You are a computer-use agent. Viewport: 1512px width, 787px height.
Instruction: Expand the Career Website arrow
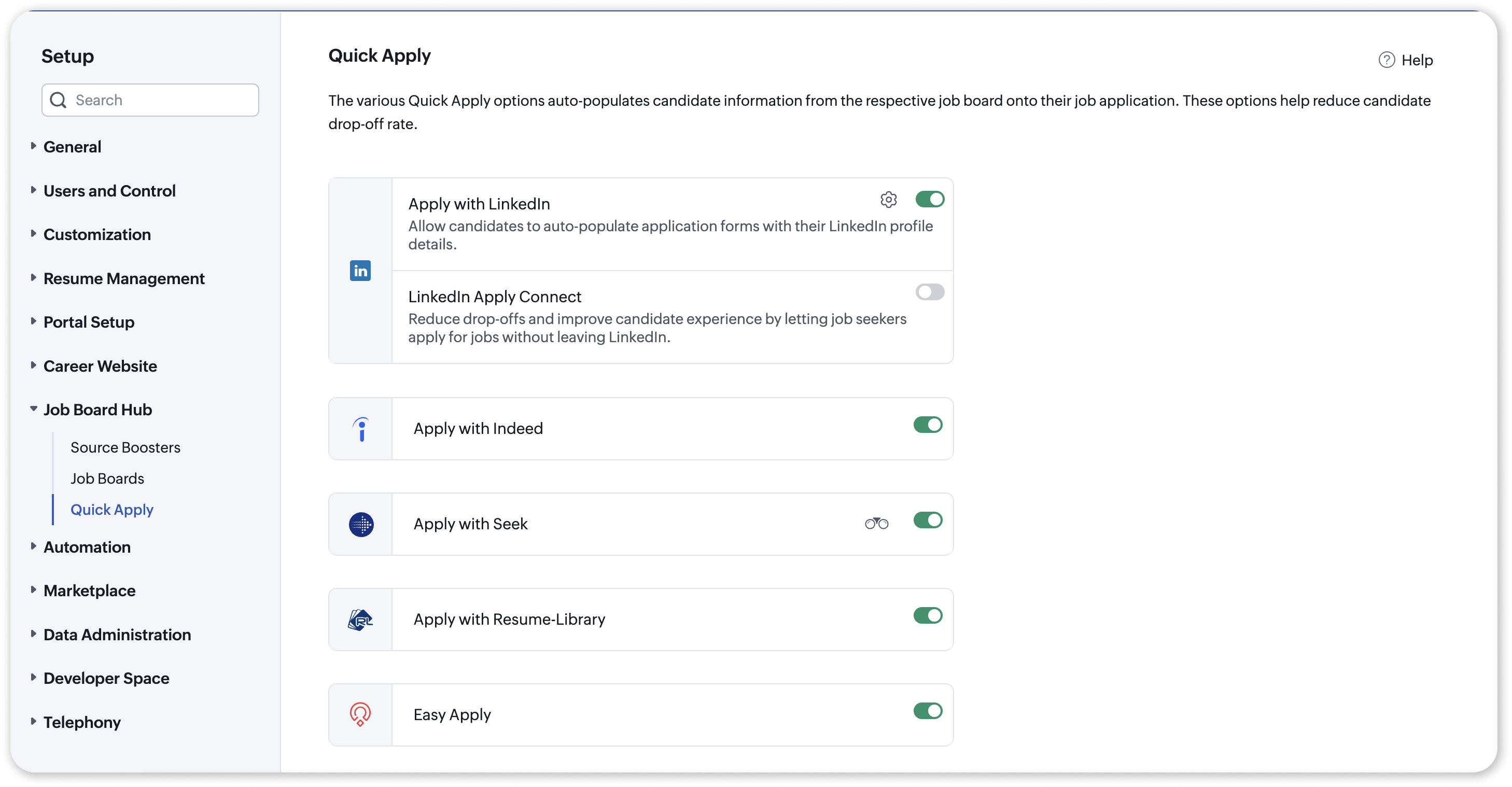point(33,365)
